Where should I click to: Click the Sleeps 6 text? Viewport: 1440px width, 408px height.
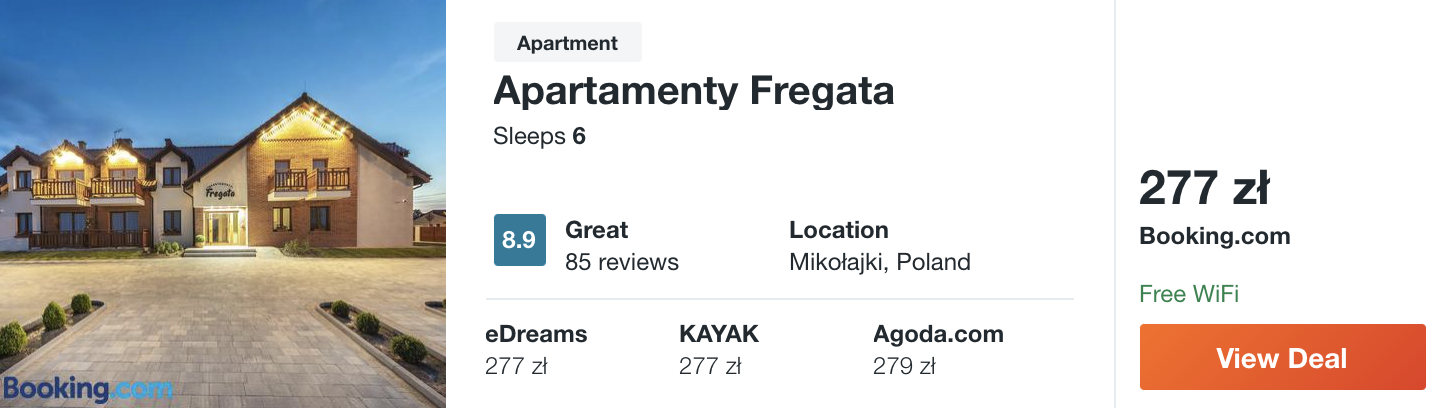(539, 136)
